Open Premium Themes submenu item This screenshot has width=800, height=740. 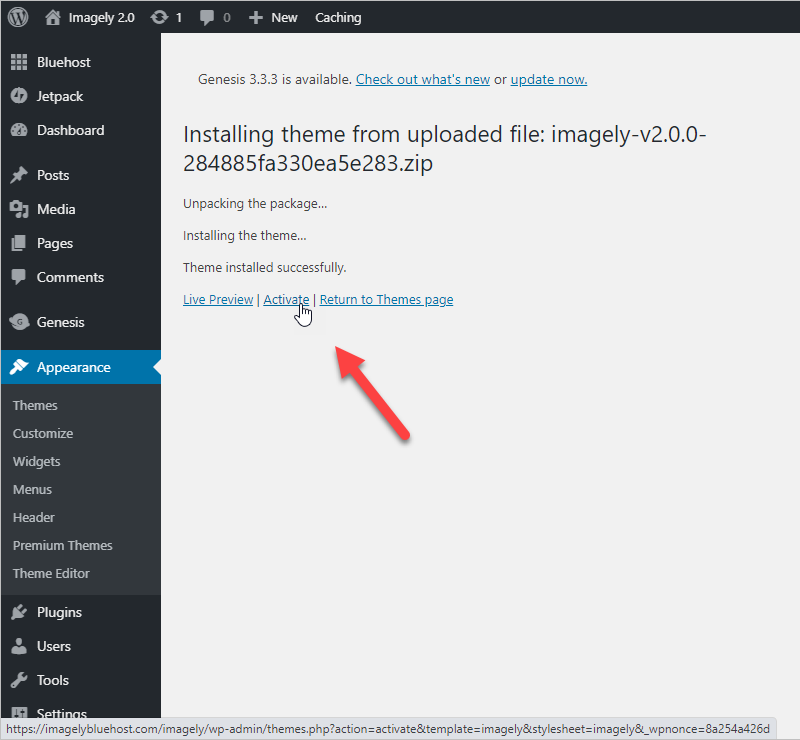coord(63,546)
